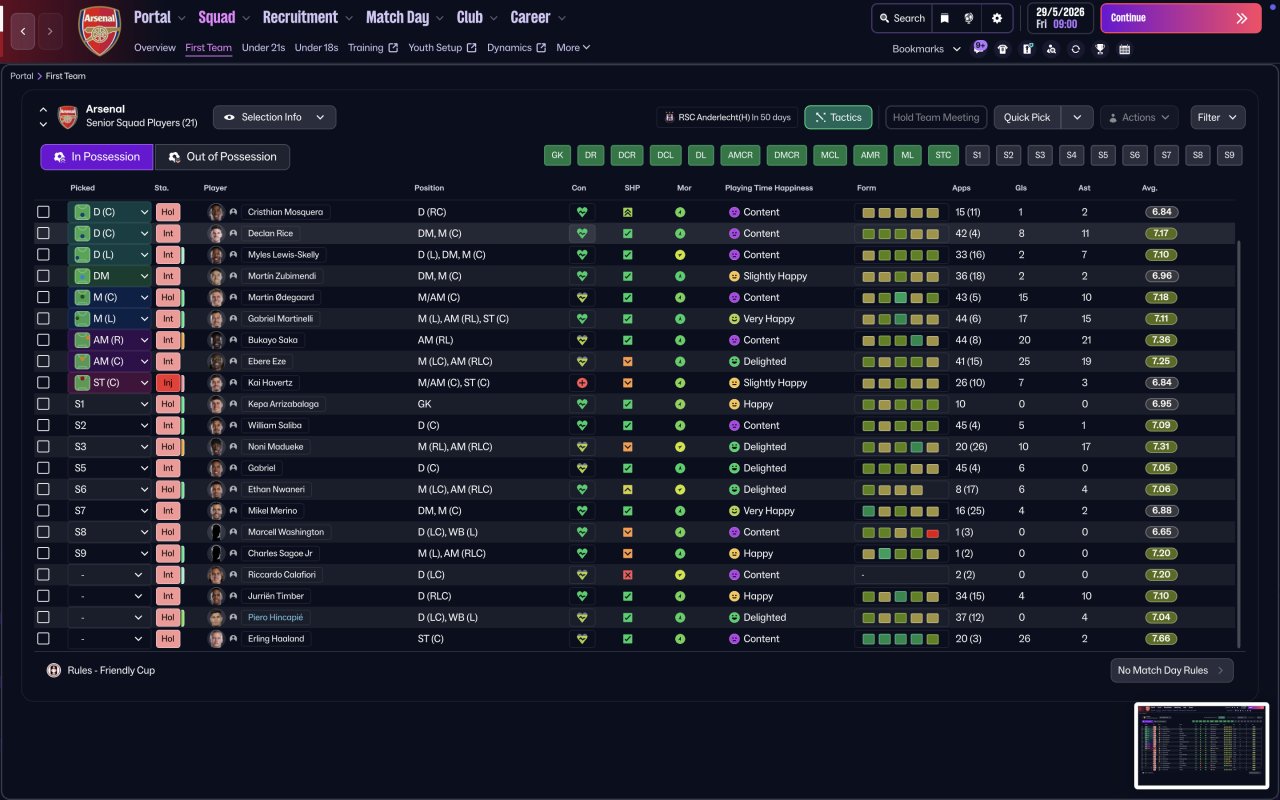Click Marcell Washington's form squares

(x=901, y=532)
